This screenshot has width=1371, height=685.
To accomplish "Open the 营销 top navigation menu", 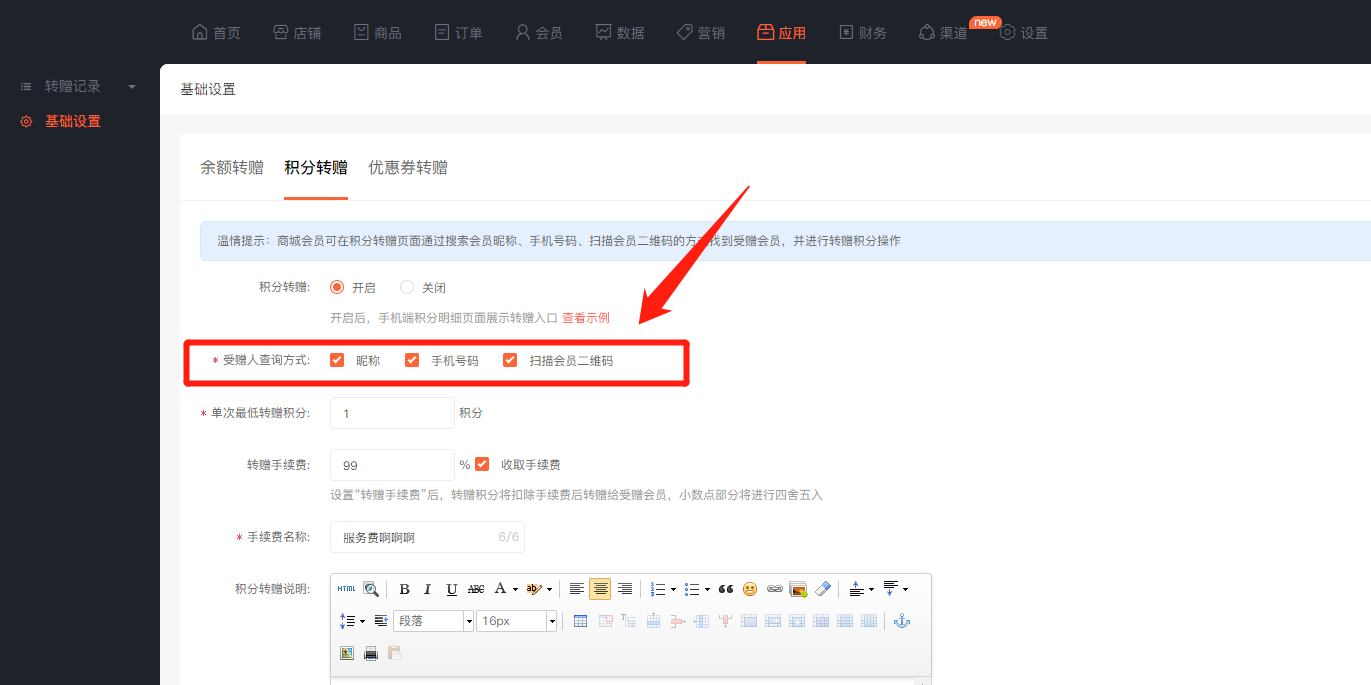I will [x=701, y=33].
